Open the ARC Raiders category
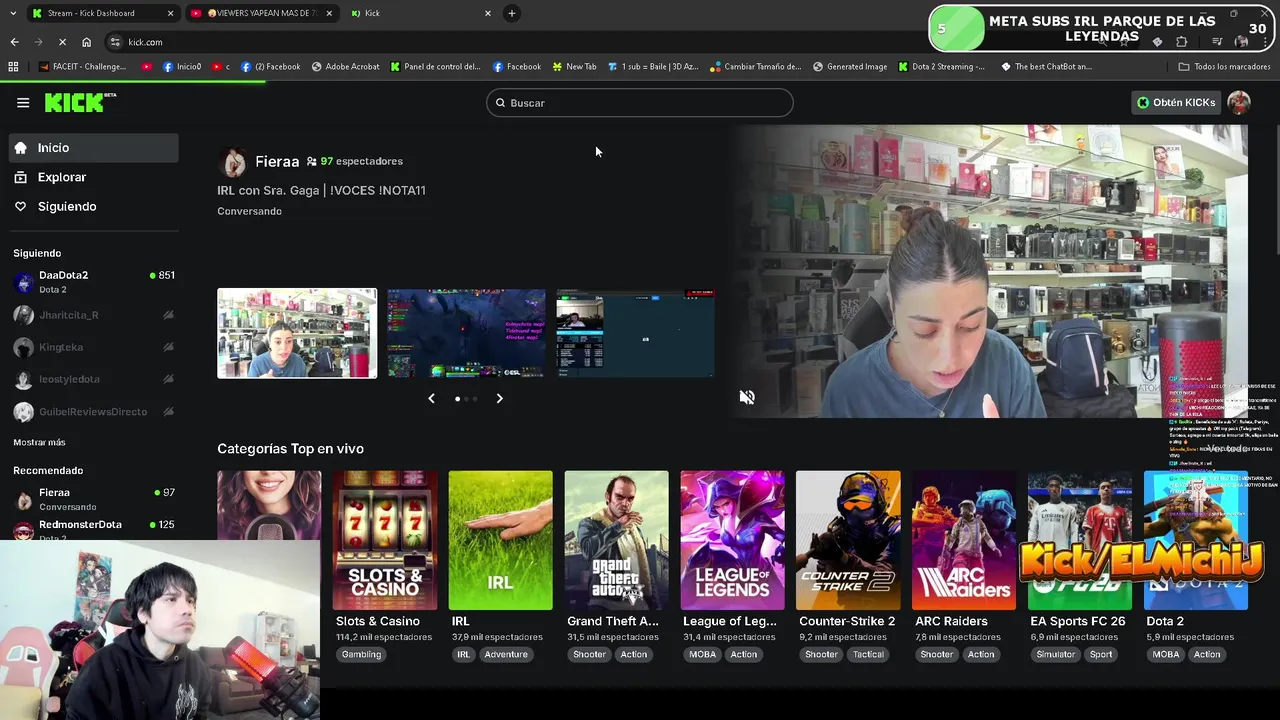Viewport: 1280px width, 720px height. tap(964, 540)
